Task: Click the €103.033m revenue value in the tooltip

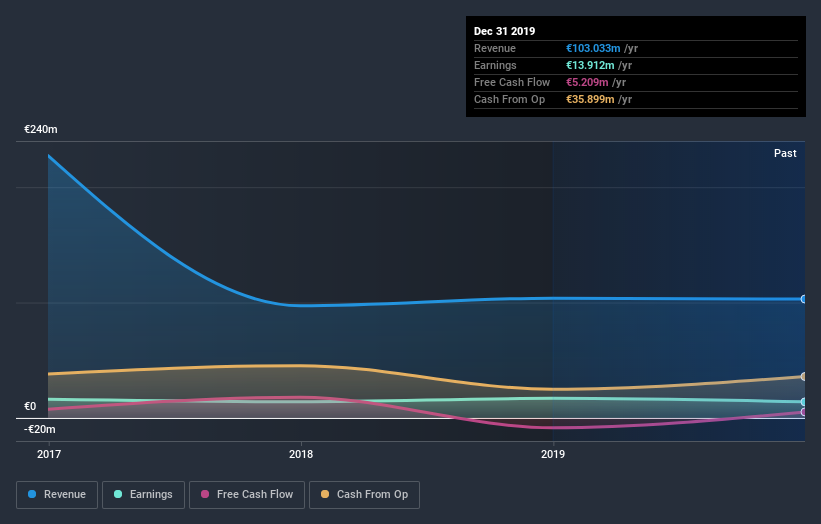Action: [593, 48]
